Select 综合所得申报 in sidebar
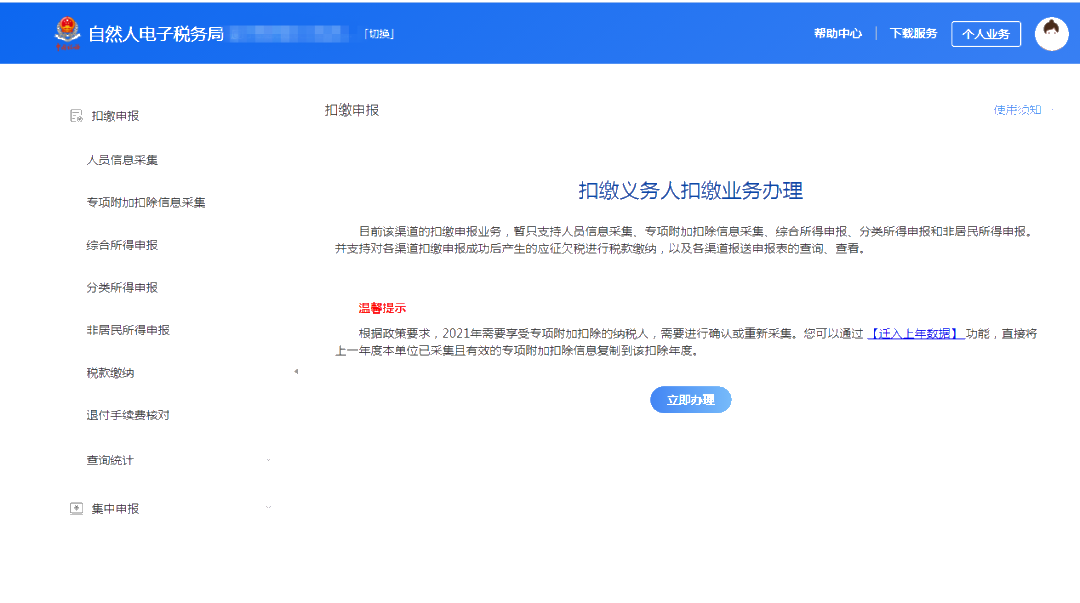Screen dimensions: 1080x603 pos(122,245)
